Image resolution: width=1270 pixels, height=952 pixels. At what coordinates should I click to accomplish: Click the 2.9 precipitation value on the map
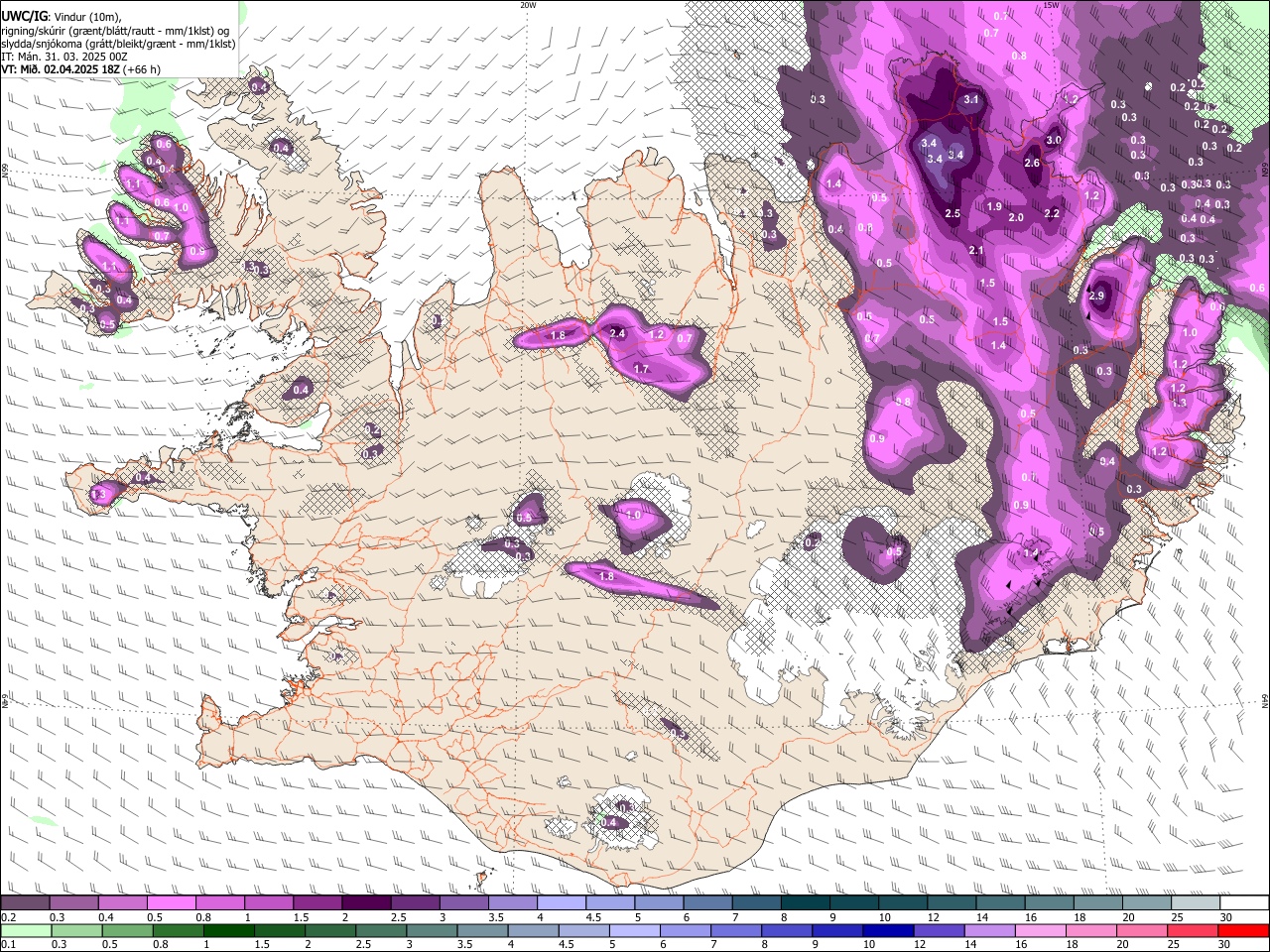pyautogui.click(x=1096, y=296)
